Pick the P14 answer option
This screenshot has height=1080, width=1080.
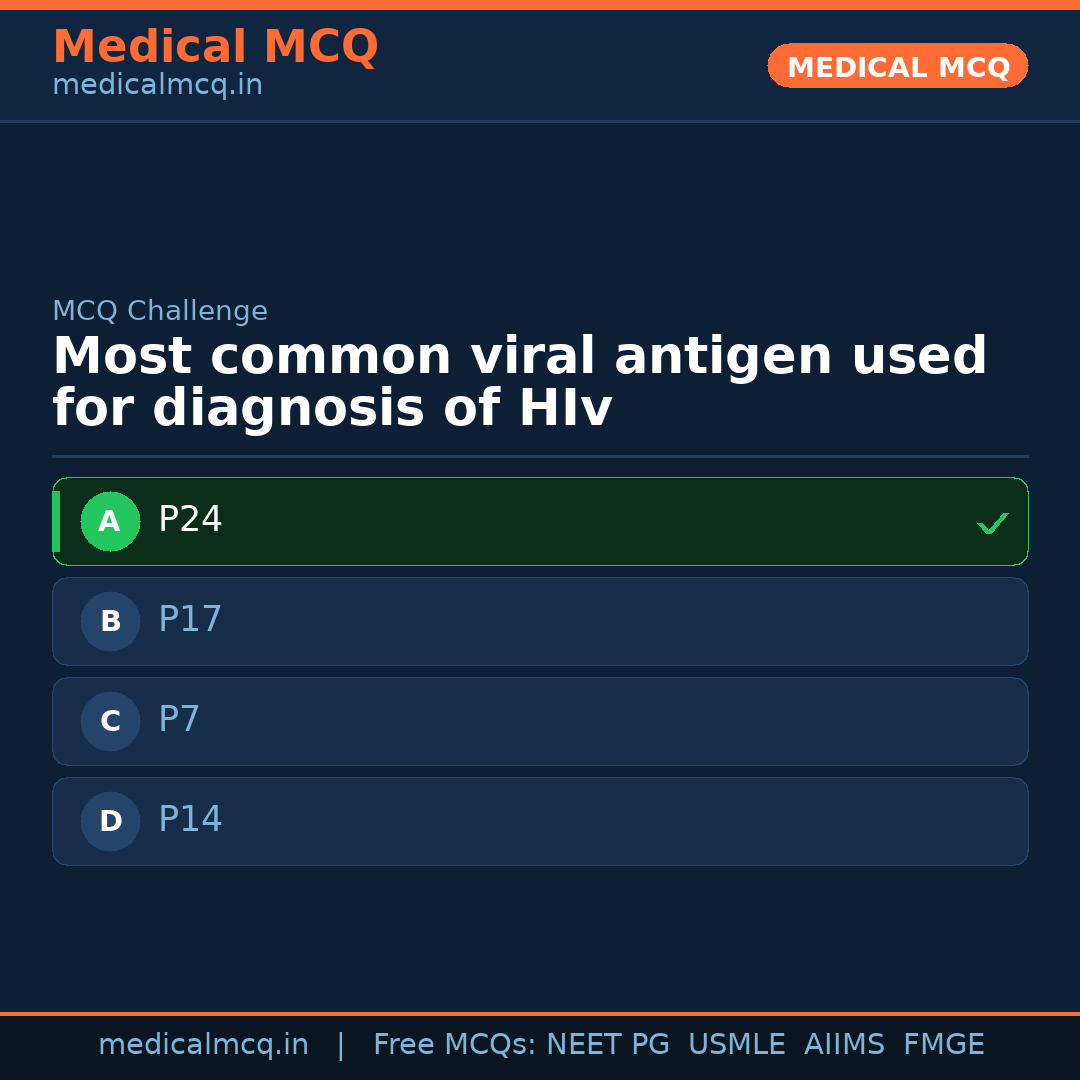click(540, 821)
